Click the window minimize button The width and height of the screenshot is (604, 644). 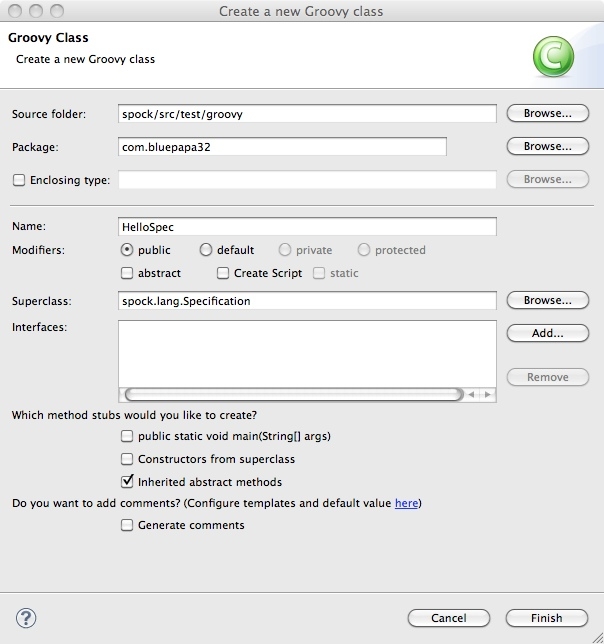click(36, 11)
